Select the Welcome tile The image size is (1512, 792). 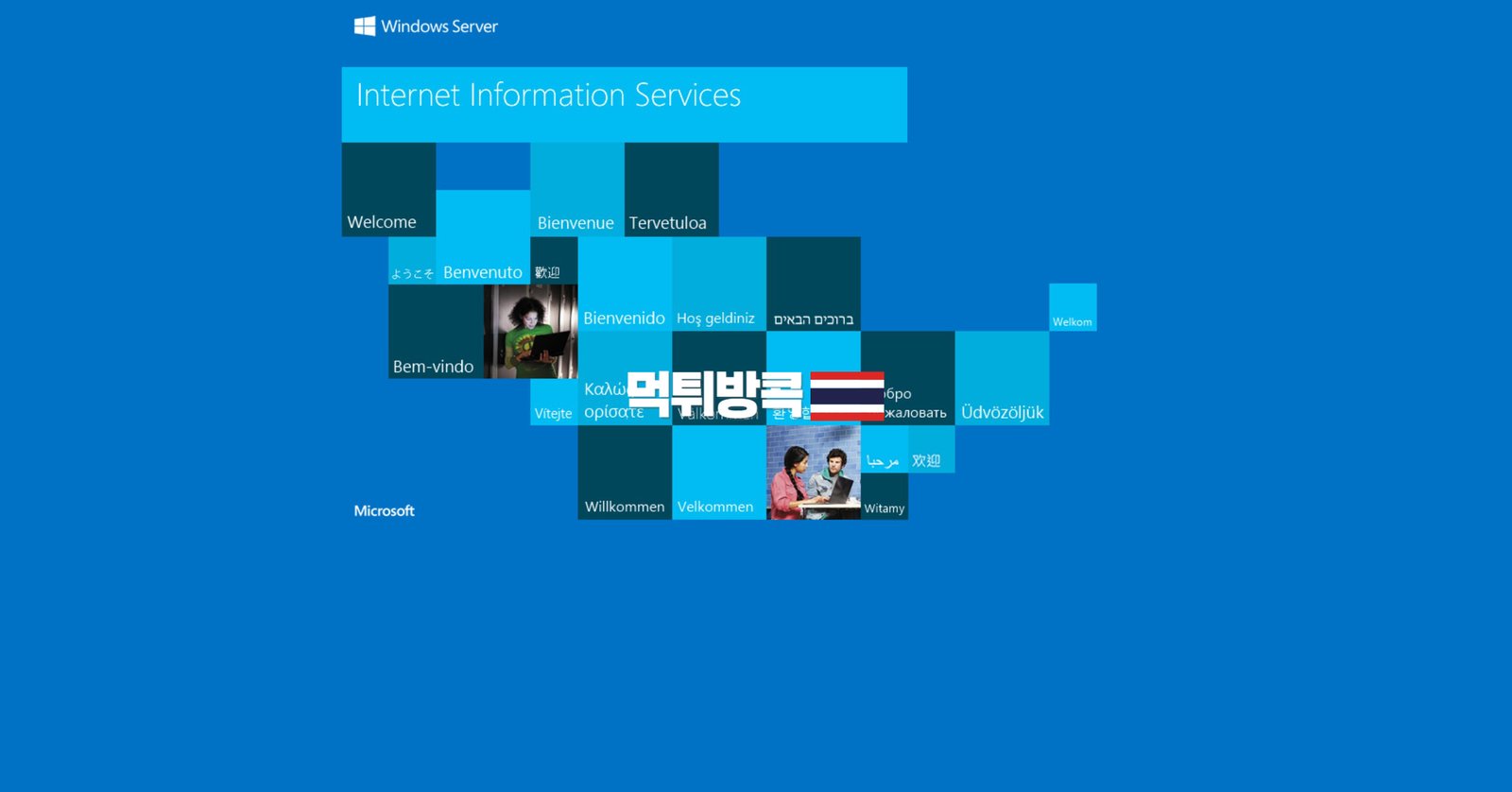[388, 190]
